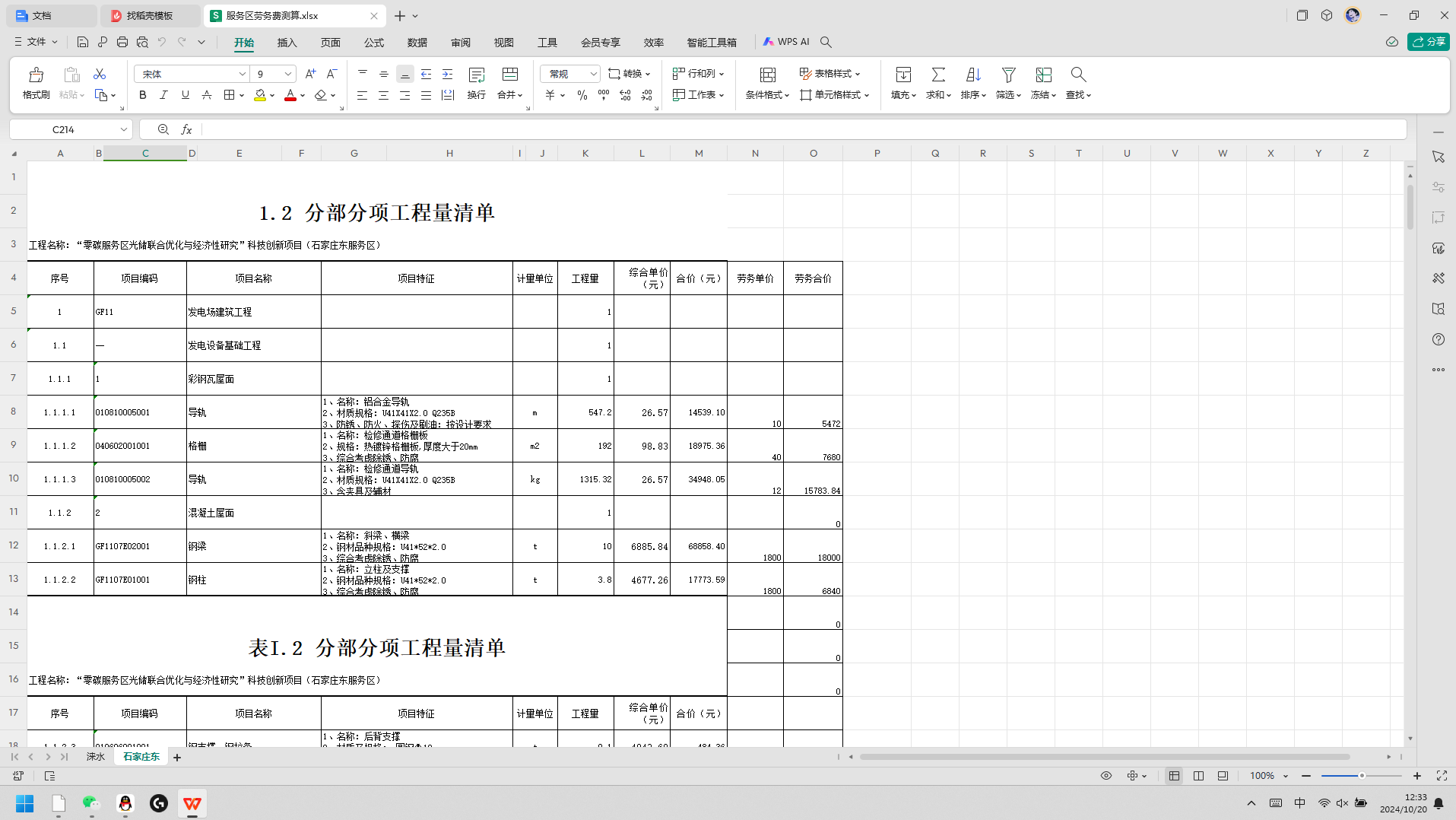Click the Decrease font size icon
Image resolution: width=1456 pixels, height=820 pixels.
331,74
